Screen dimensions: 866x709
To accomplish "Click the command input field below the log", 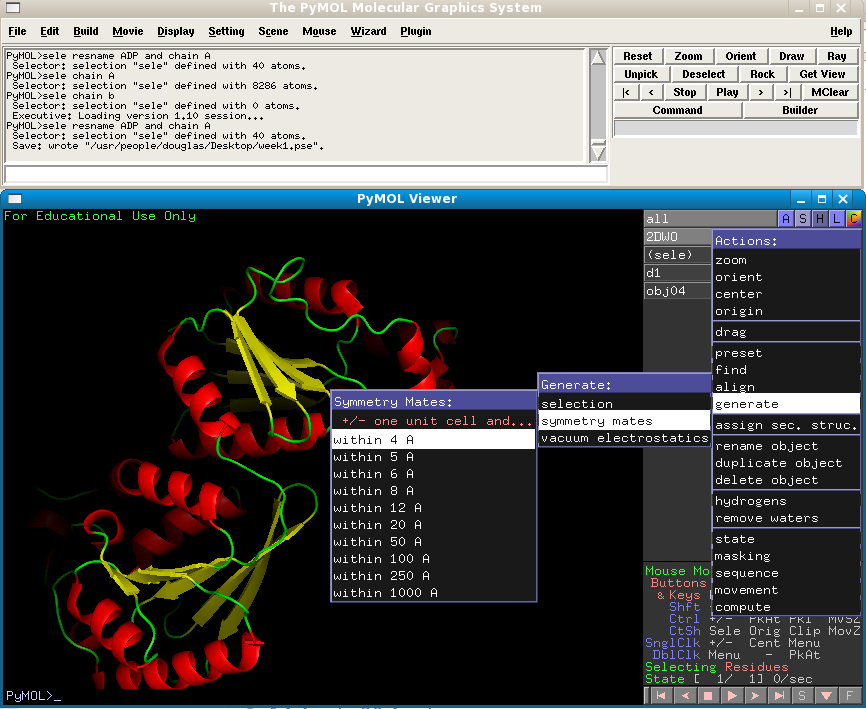I will click(305, 174).
